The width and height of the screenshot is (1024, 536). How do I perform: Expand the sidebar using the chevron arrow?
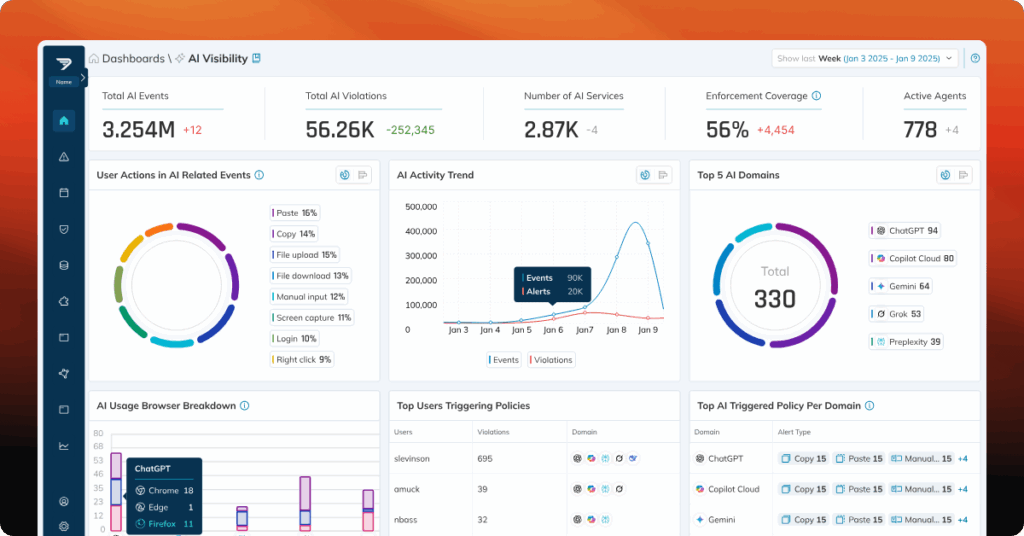pyautogui.click(x=84, y=78)
